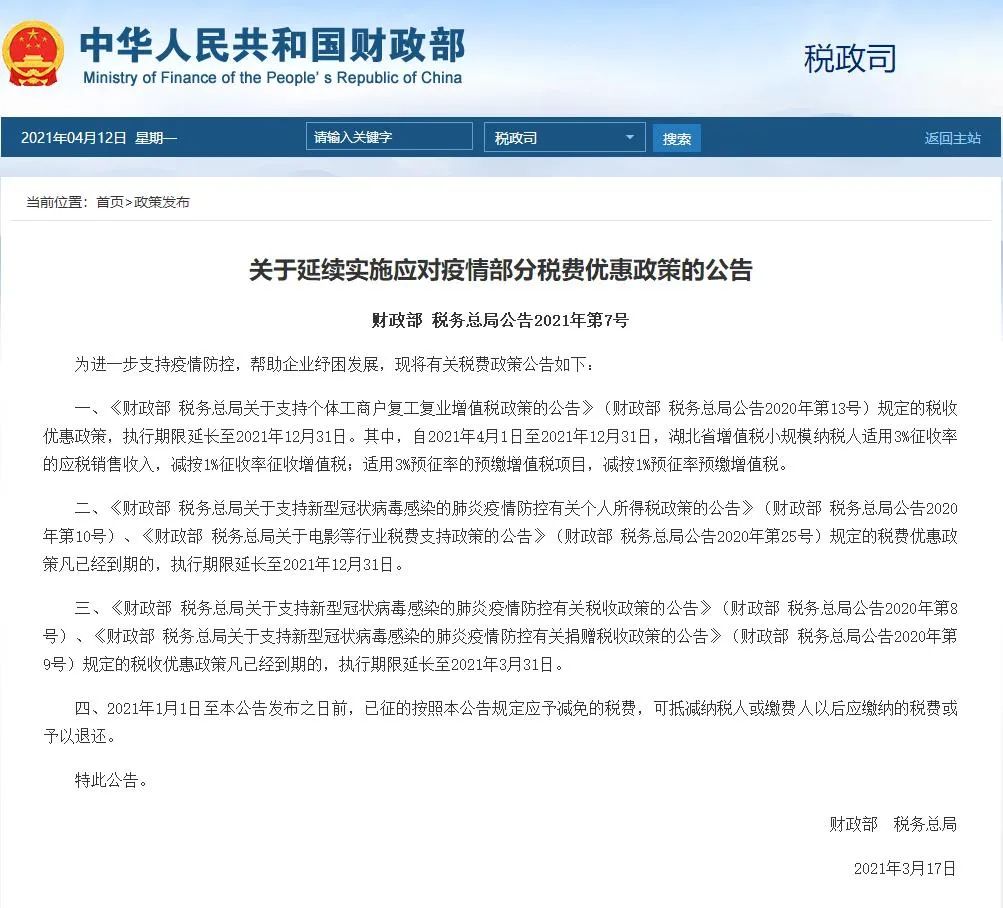Image resolution: width=1003 pixels, height=908 pixels.
Task: Click the 特此公告 closing line
Action: 111,780
